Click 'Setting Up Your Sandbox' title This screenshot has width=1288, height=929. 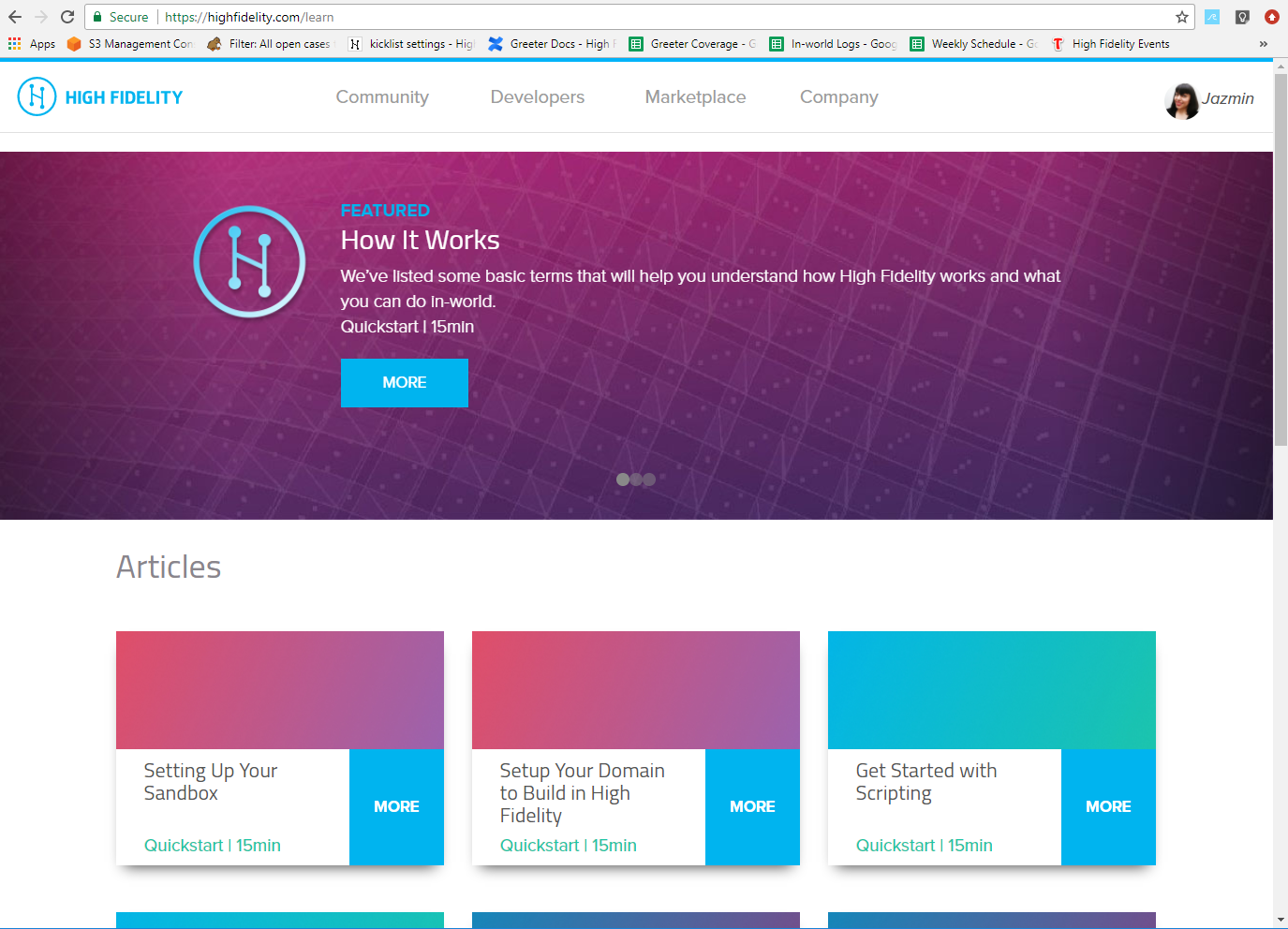[211, 782]
